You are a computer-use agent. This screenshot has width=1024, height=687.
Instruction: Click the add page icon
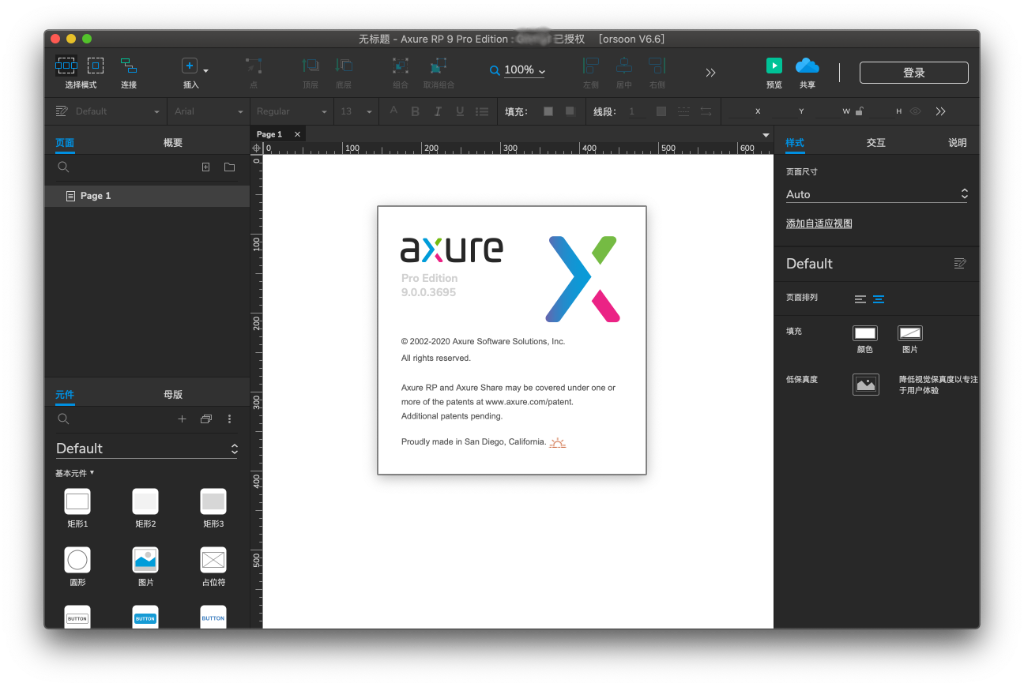pos(206,167)
